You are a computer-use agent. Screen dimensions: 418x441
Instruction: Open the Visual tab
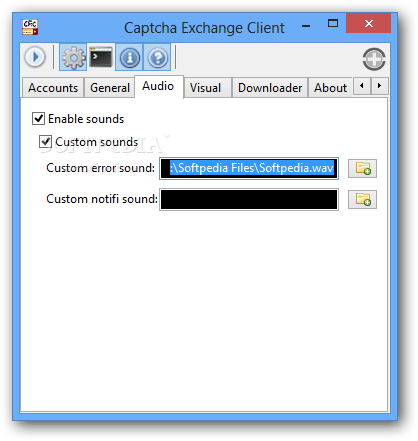pyautogui.click(x=207, y=88)
